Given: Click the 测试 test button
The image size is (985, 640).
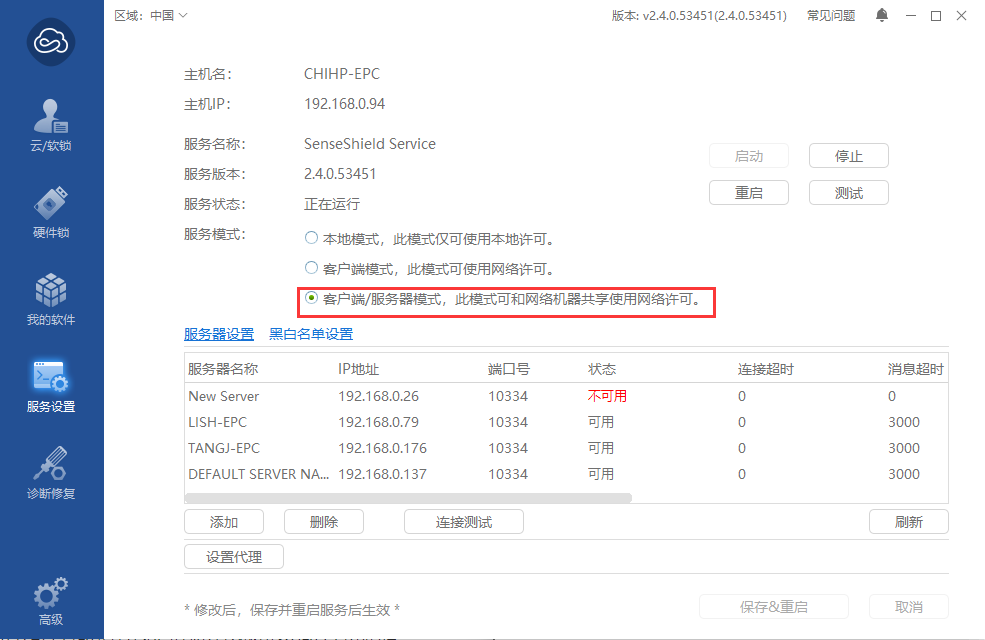Looking at the screenshot, I should click(849, 193).
